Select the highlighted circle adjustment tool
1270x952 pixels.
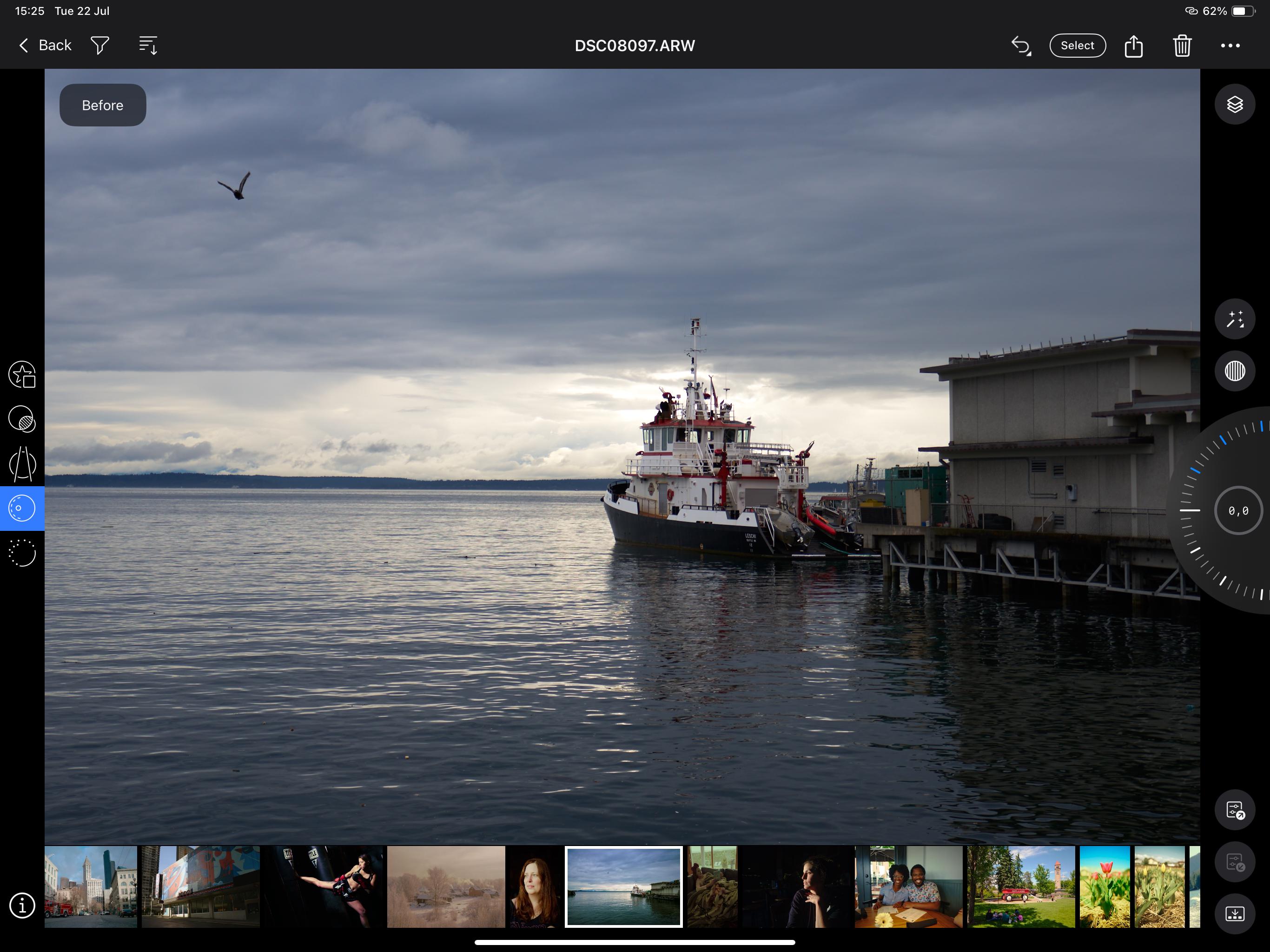pyautogui.click(x=22, y=509)
